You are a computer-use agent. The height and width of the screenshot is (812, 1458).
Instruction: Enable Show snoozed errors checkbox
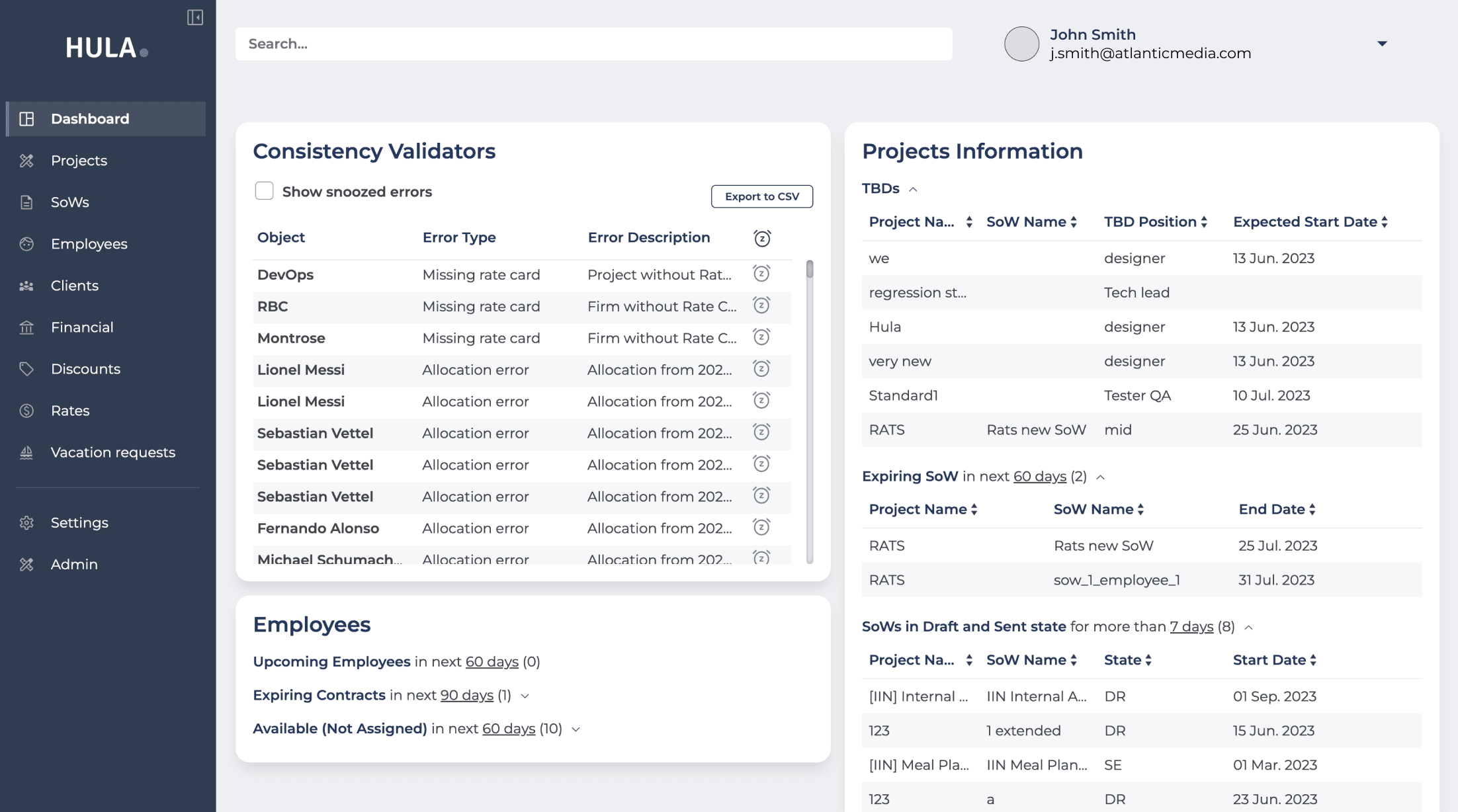[x=264, y=191]
